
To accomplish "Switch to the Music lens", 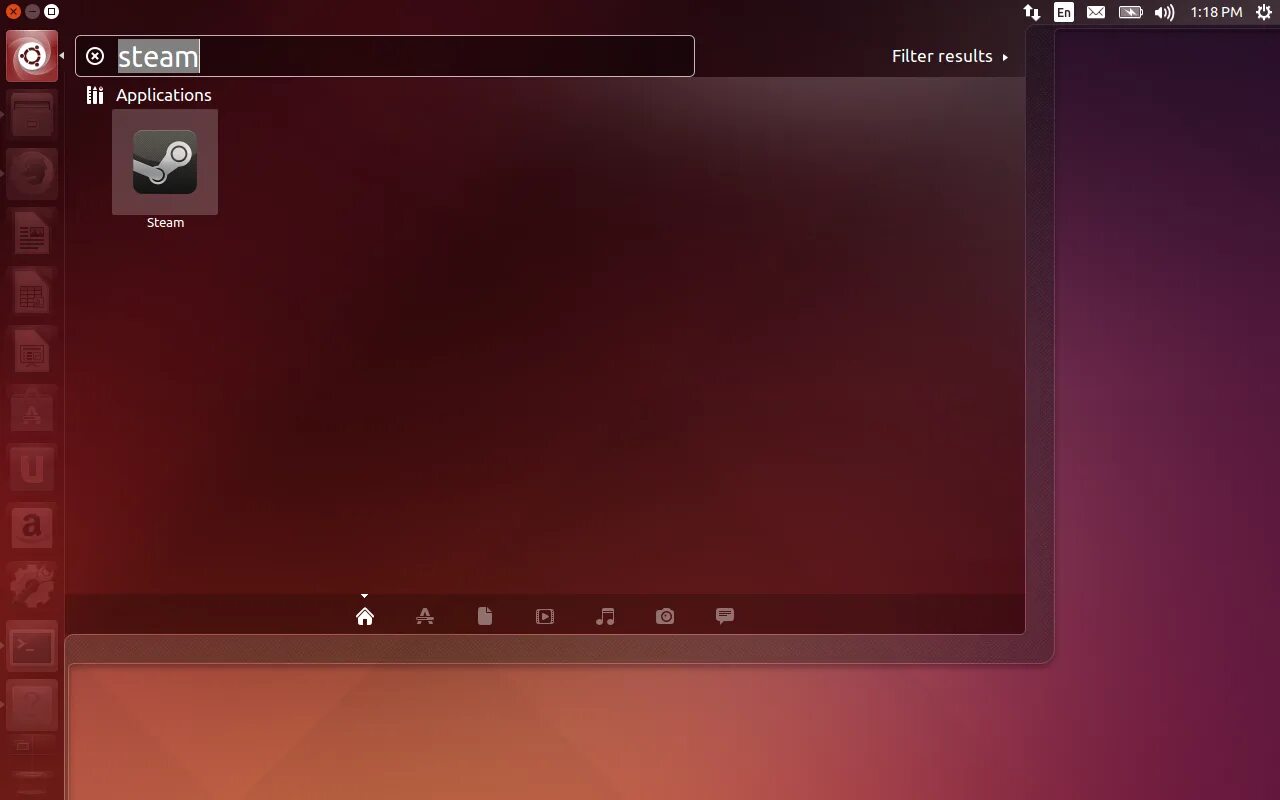I will coord(605,616).
